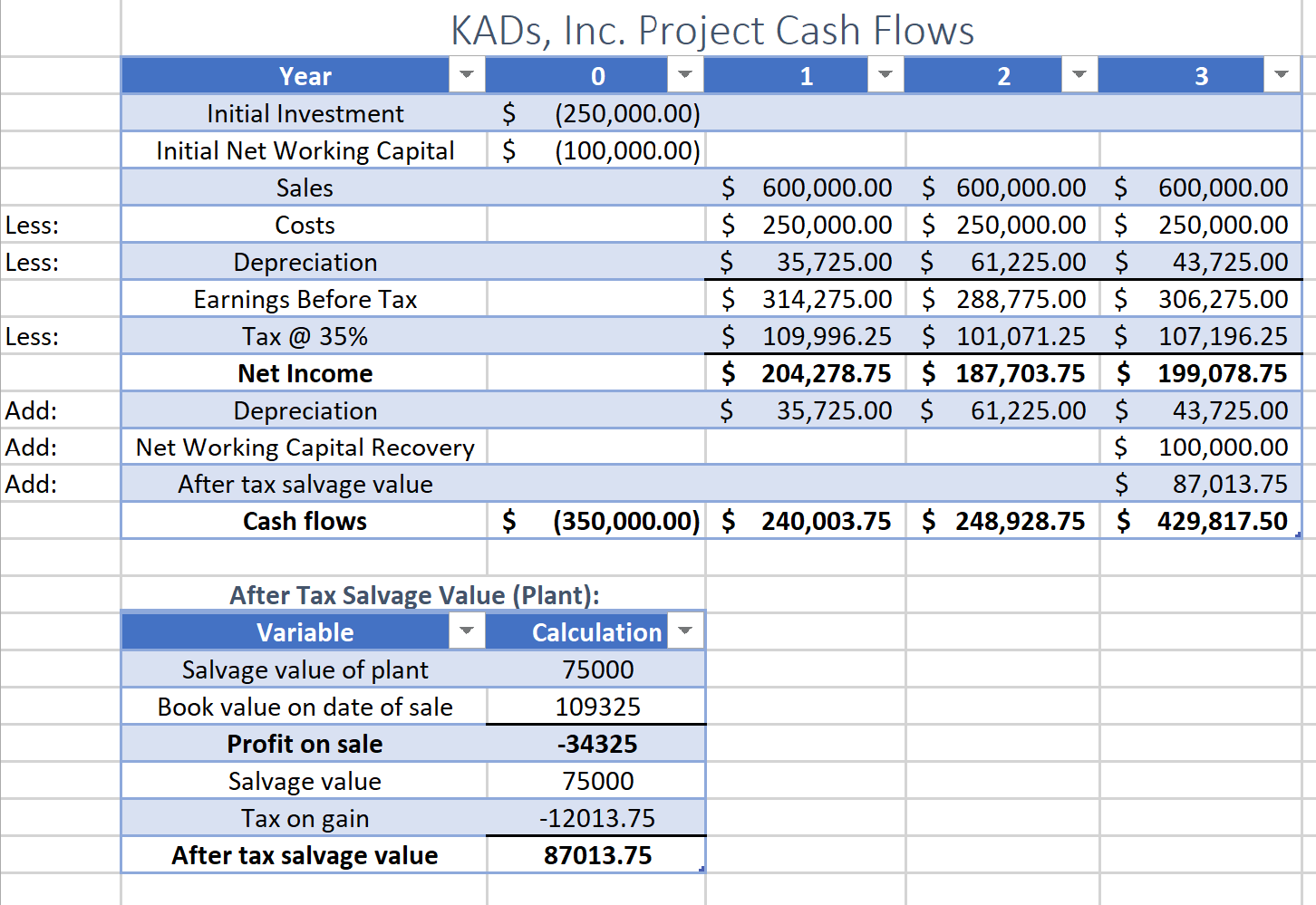Select the Initial Investment amount cell
1316x905 pixels.
pos(595,113)
